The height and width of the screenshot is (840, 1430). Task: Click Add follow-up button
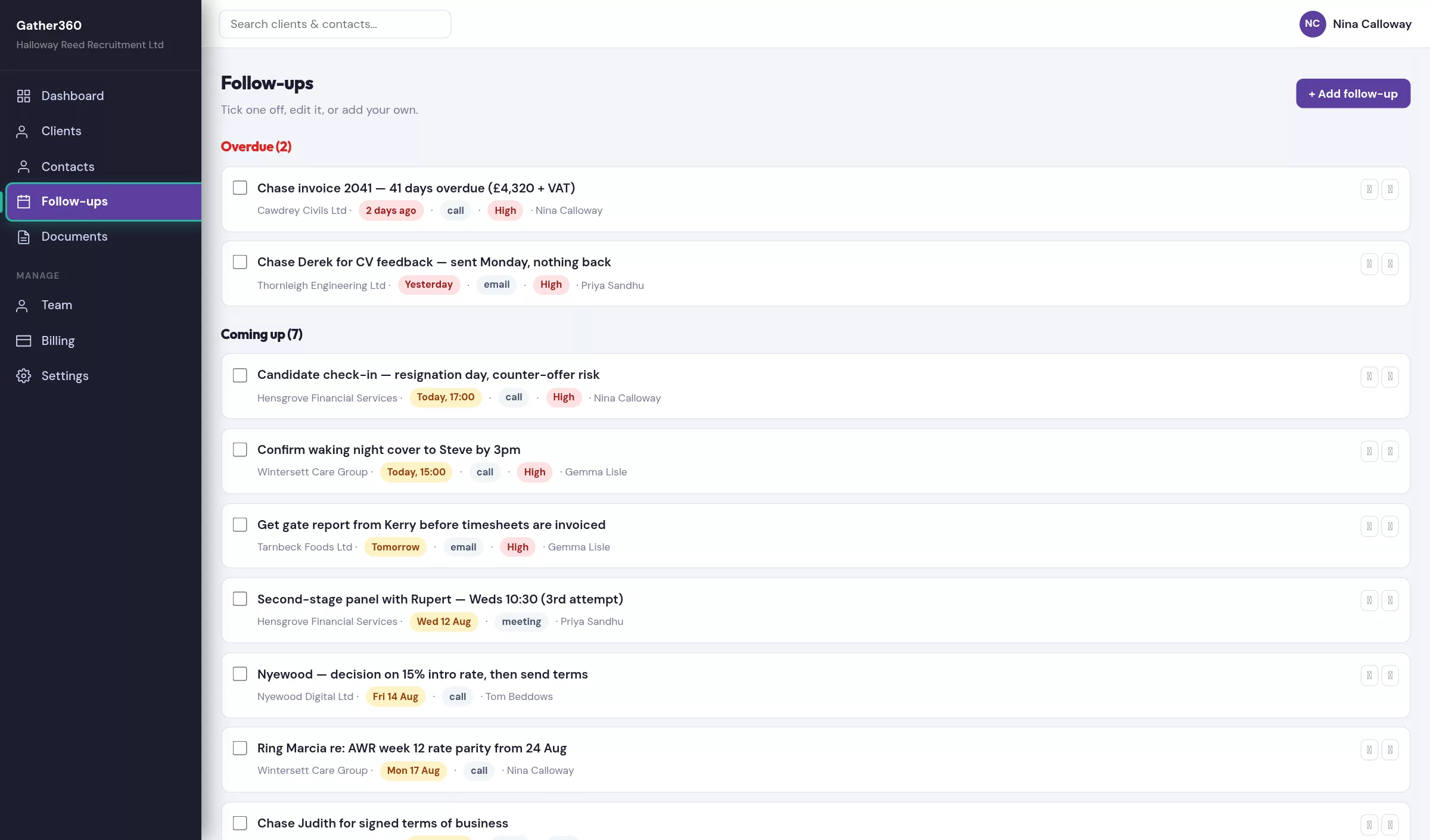1353,94
